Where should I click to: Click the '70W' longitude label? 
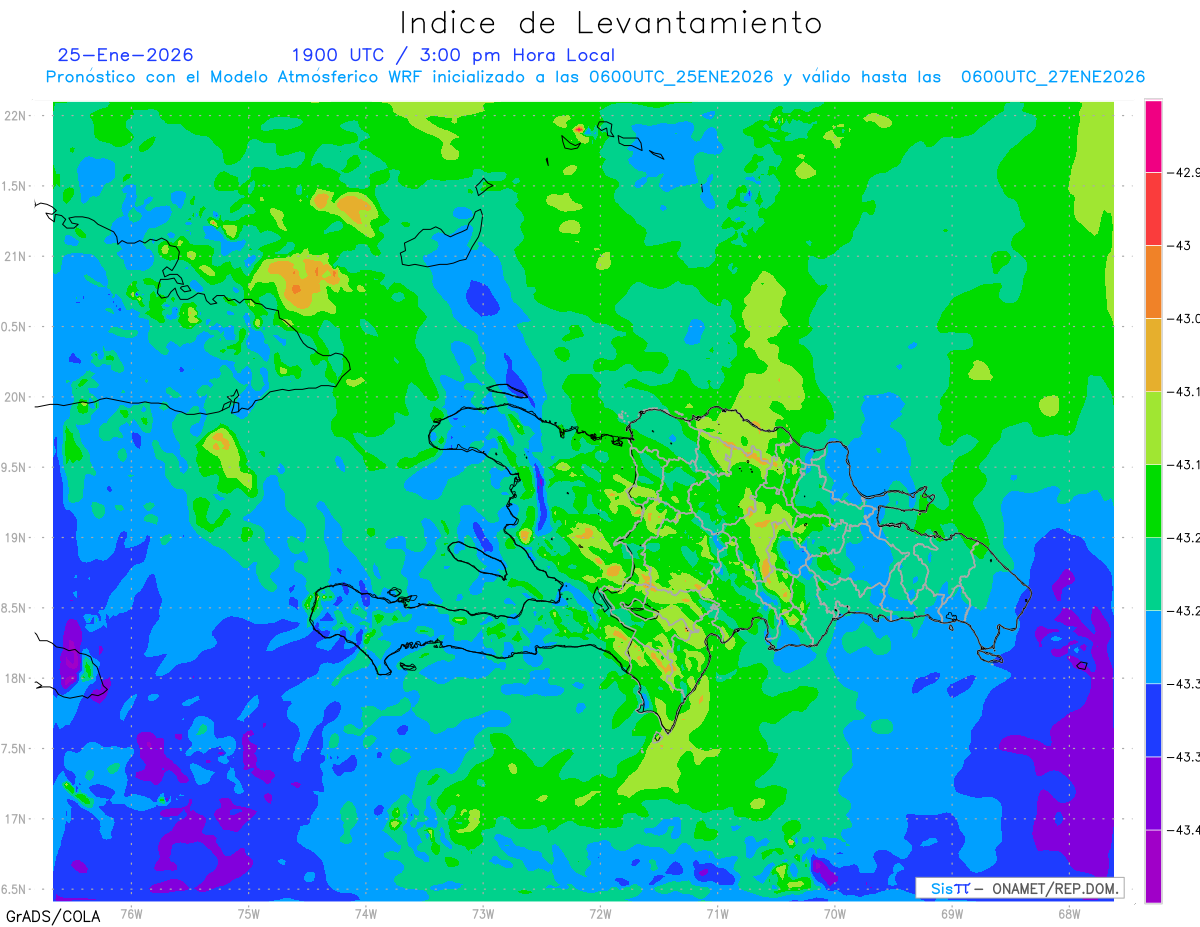pyautogui.click(x=835, y=913)
